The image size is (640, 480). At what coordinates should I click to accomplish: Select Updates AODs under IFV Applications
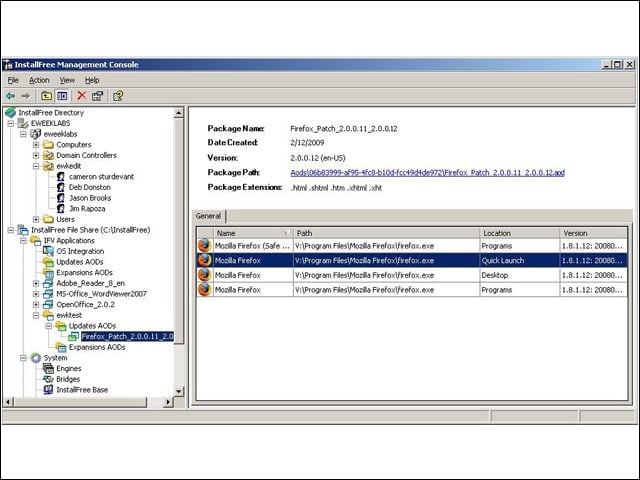tap(80, 262)
